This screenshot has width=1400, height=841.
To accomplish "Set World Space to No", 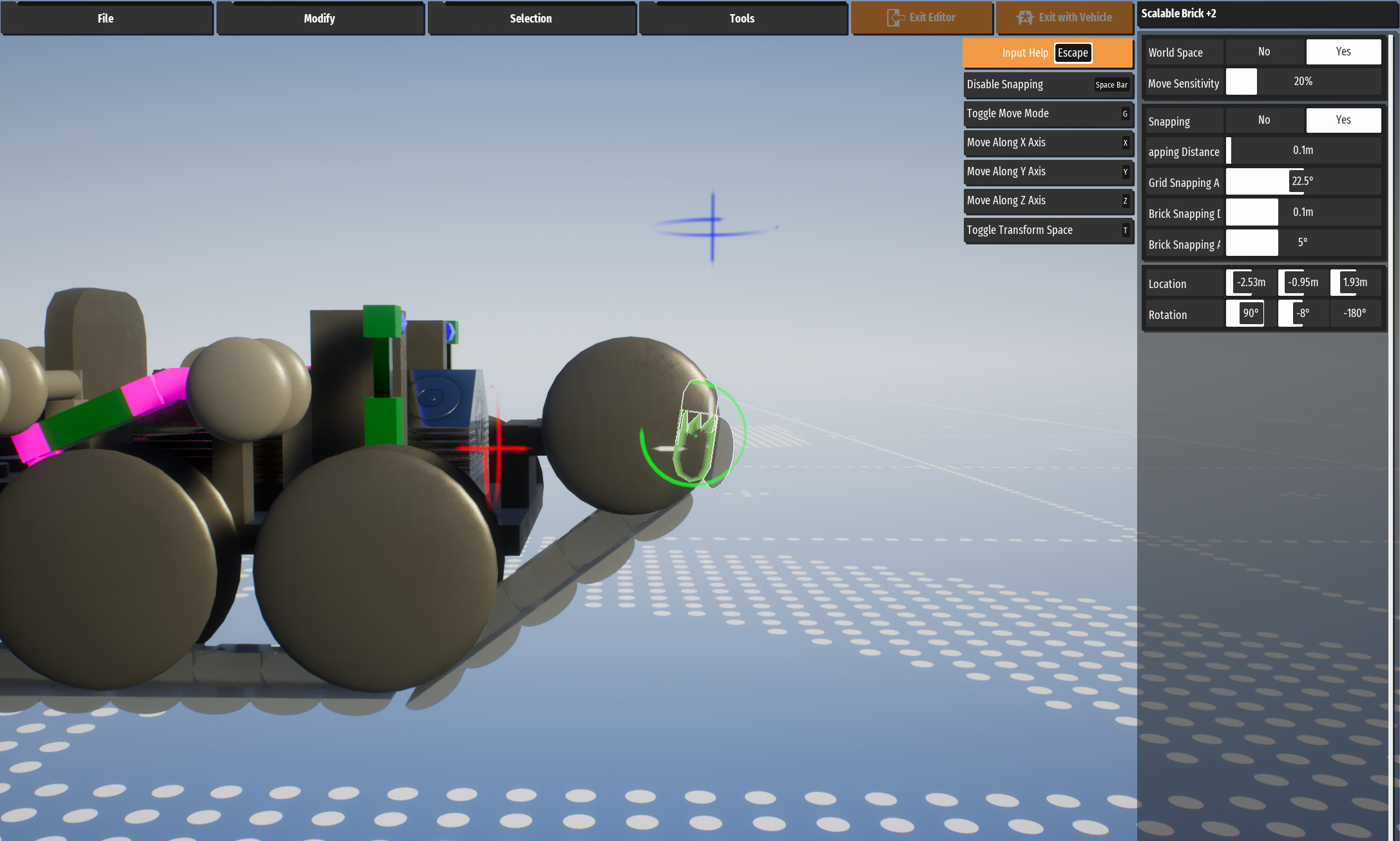I will [1264, 52].
